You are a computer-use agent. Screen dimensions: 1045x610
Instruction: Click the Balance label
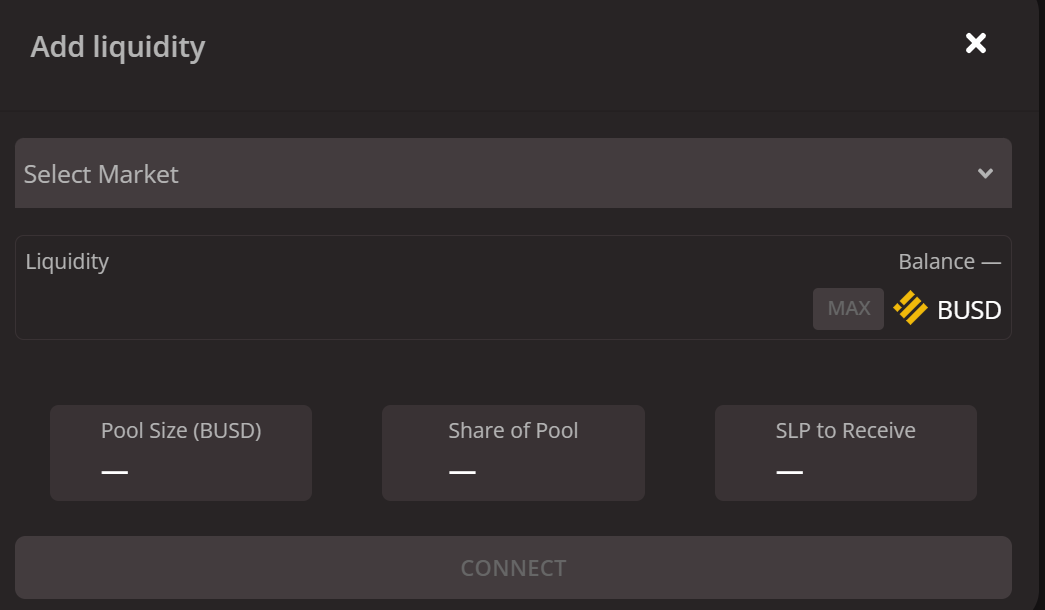[x=936, y=261]
